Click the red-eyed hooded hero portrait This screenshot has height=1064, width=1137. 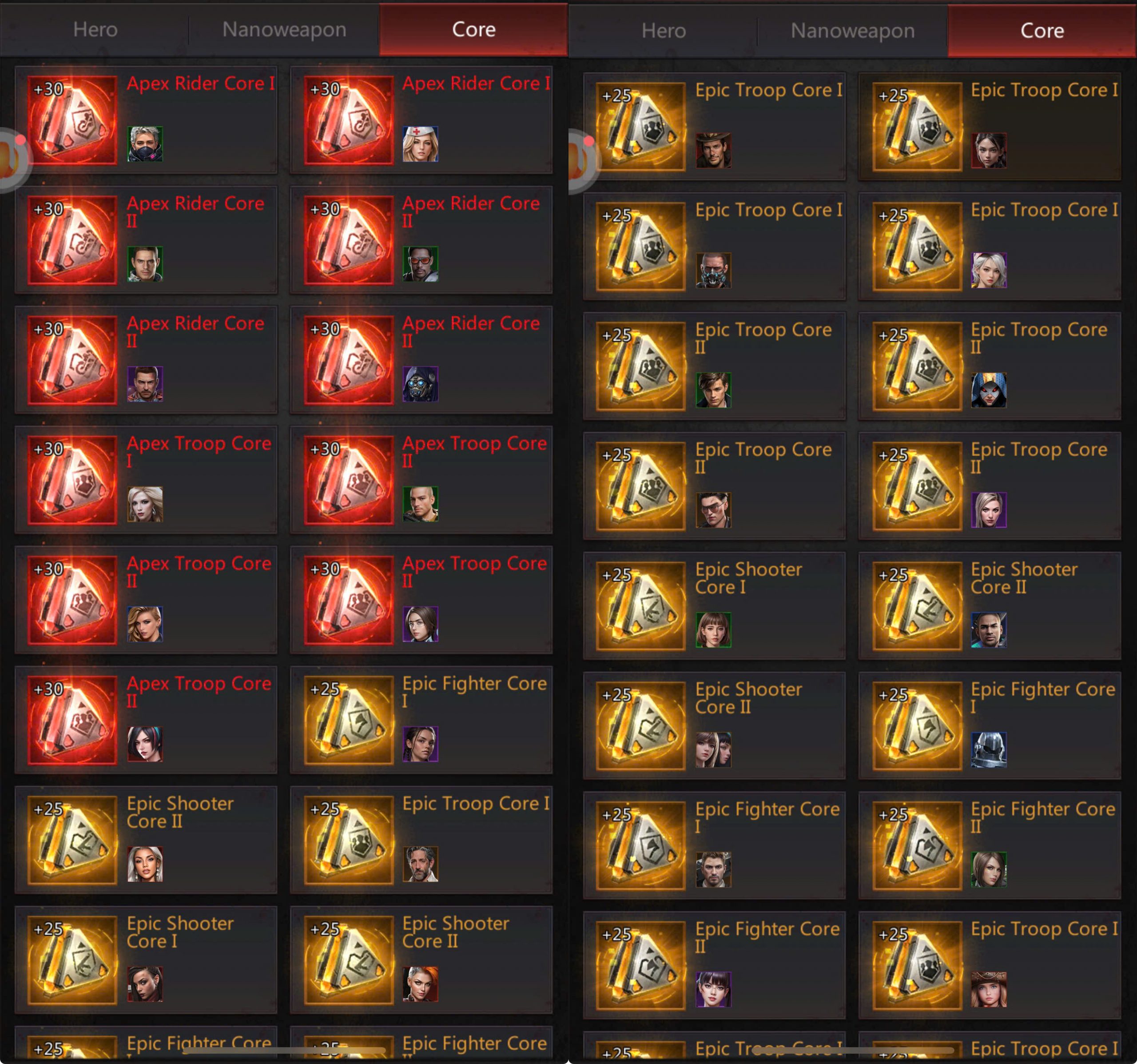(x=989, y=390)
